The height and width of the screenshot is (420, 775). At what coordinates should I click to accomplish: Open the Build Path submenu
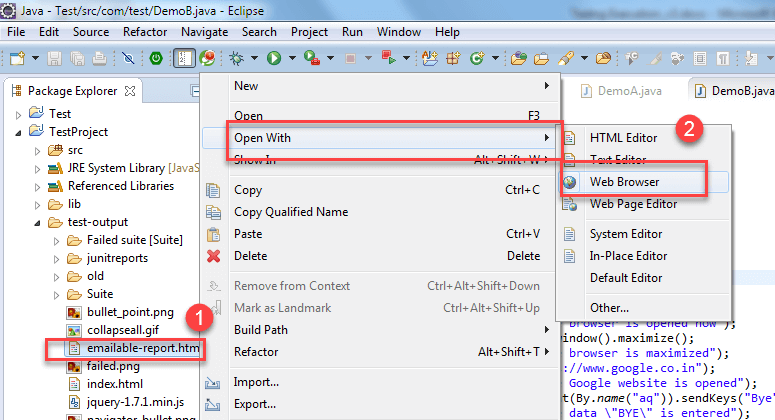click(x=260, y=330)
